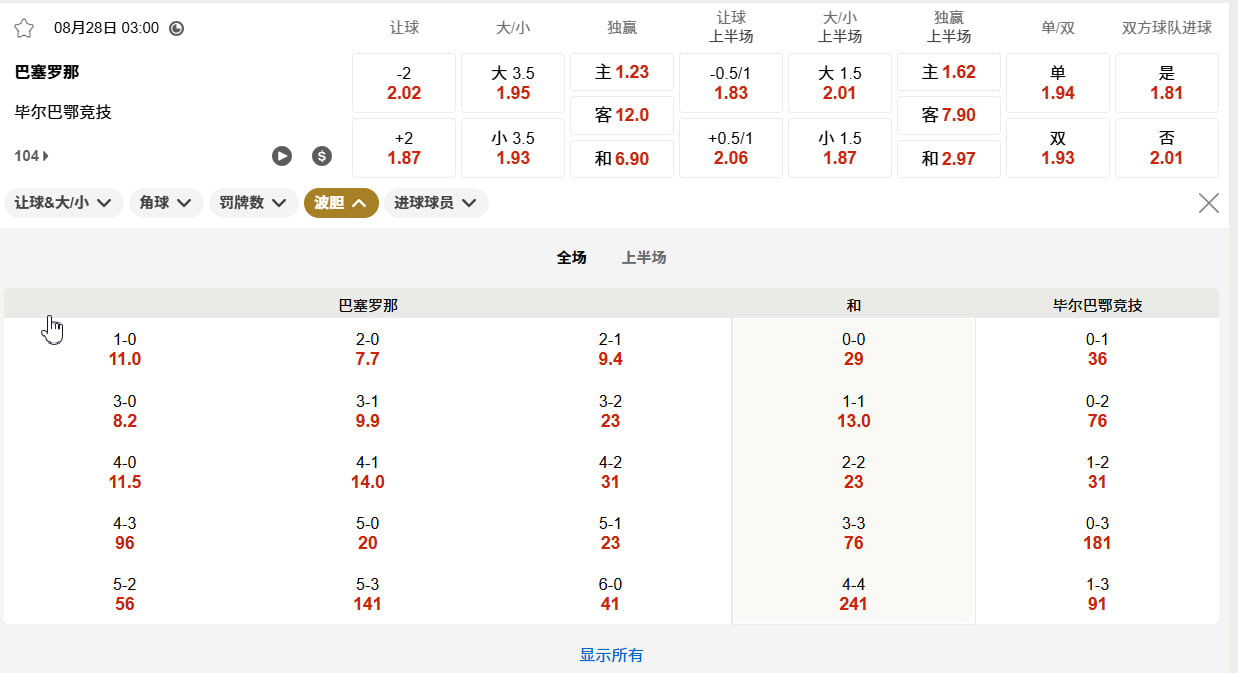
Task: Open the 角球 dropdown
Action: click(166, 203)
